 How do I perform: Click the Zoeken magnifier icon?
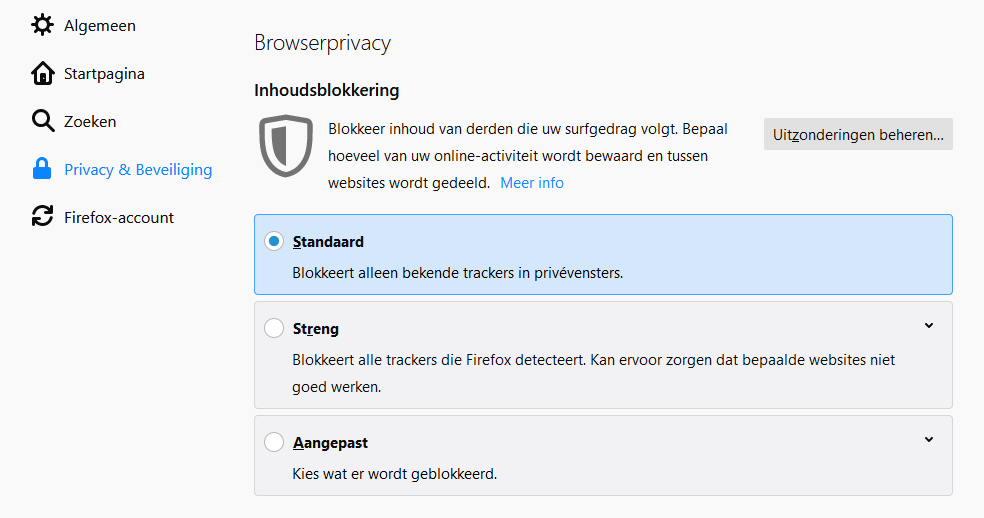tap(42, 121)
